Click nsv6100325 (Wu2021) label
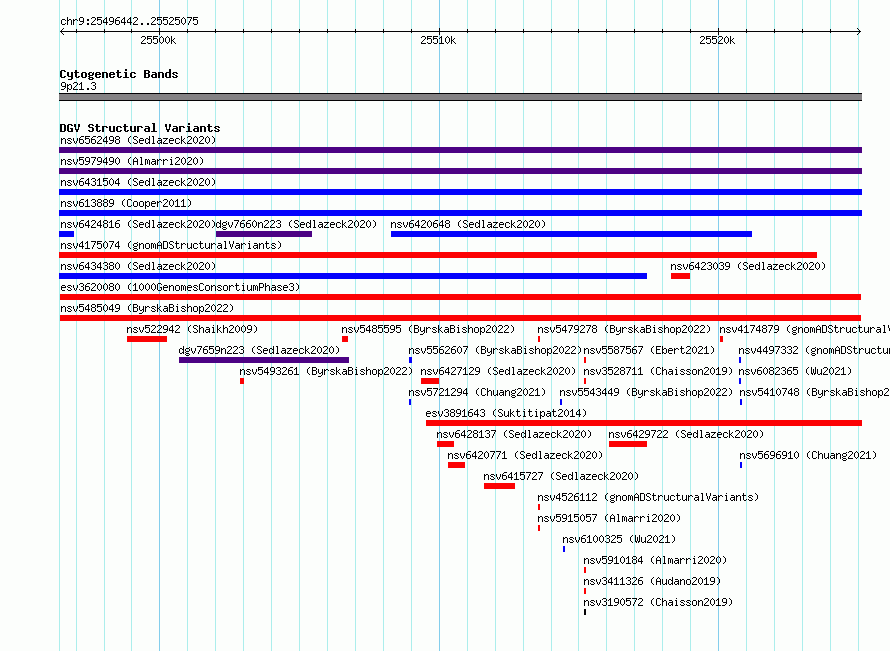Viewport: 890px width, 651px height. (619, 539)
